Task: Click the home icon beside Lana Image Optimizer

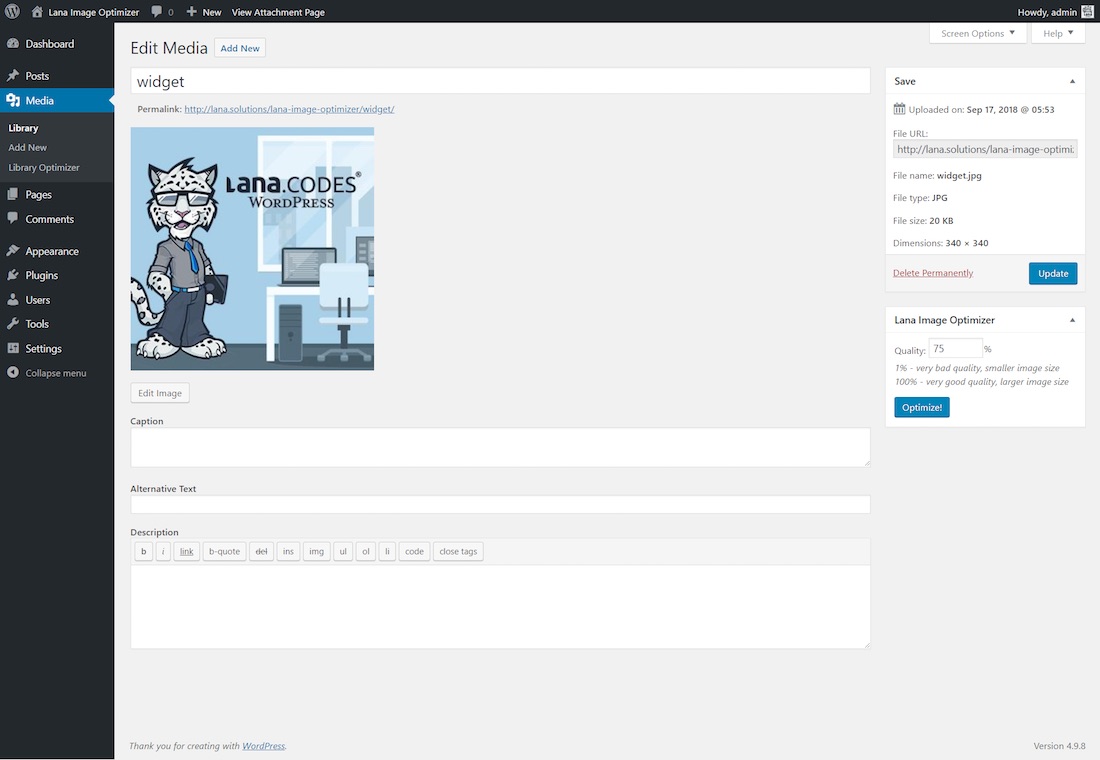Action: click(36, 11)
